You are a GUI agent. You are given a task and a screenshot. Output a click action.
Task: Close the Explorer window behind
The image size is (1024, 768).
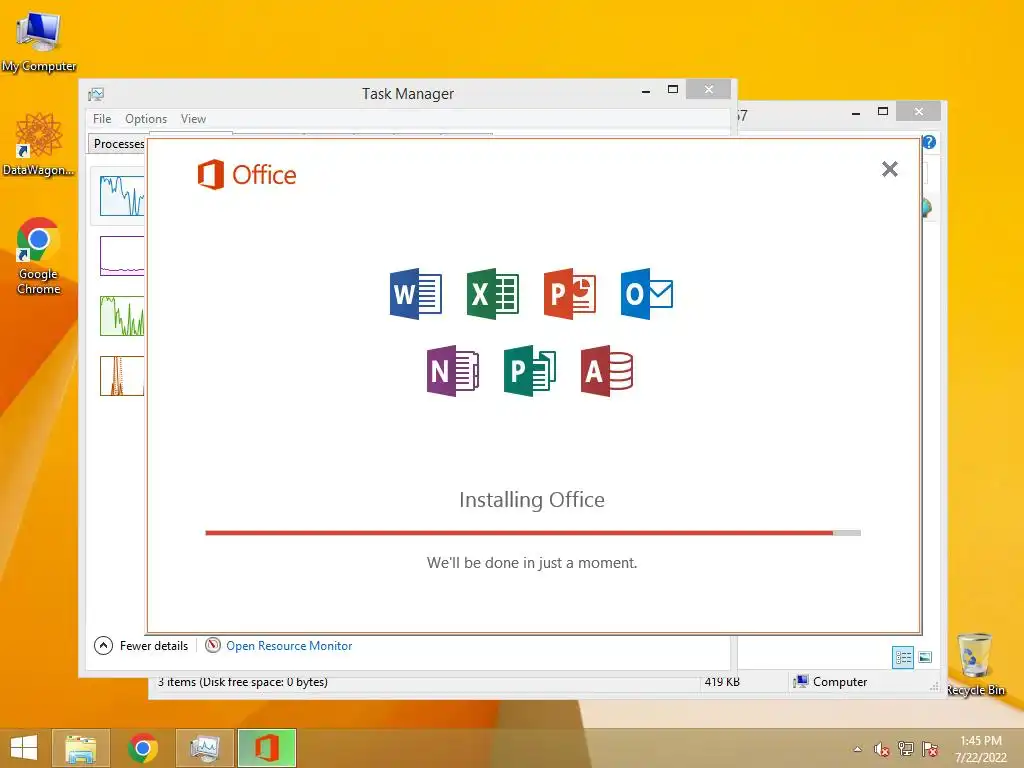(x=919, y=112)
